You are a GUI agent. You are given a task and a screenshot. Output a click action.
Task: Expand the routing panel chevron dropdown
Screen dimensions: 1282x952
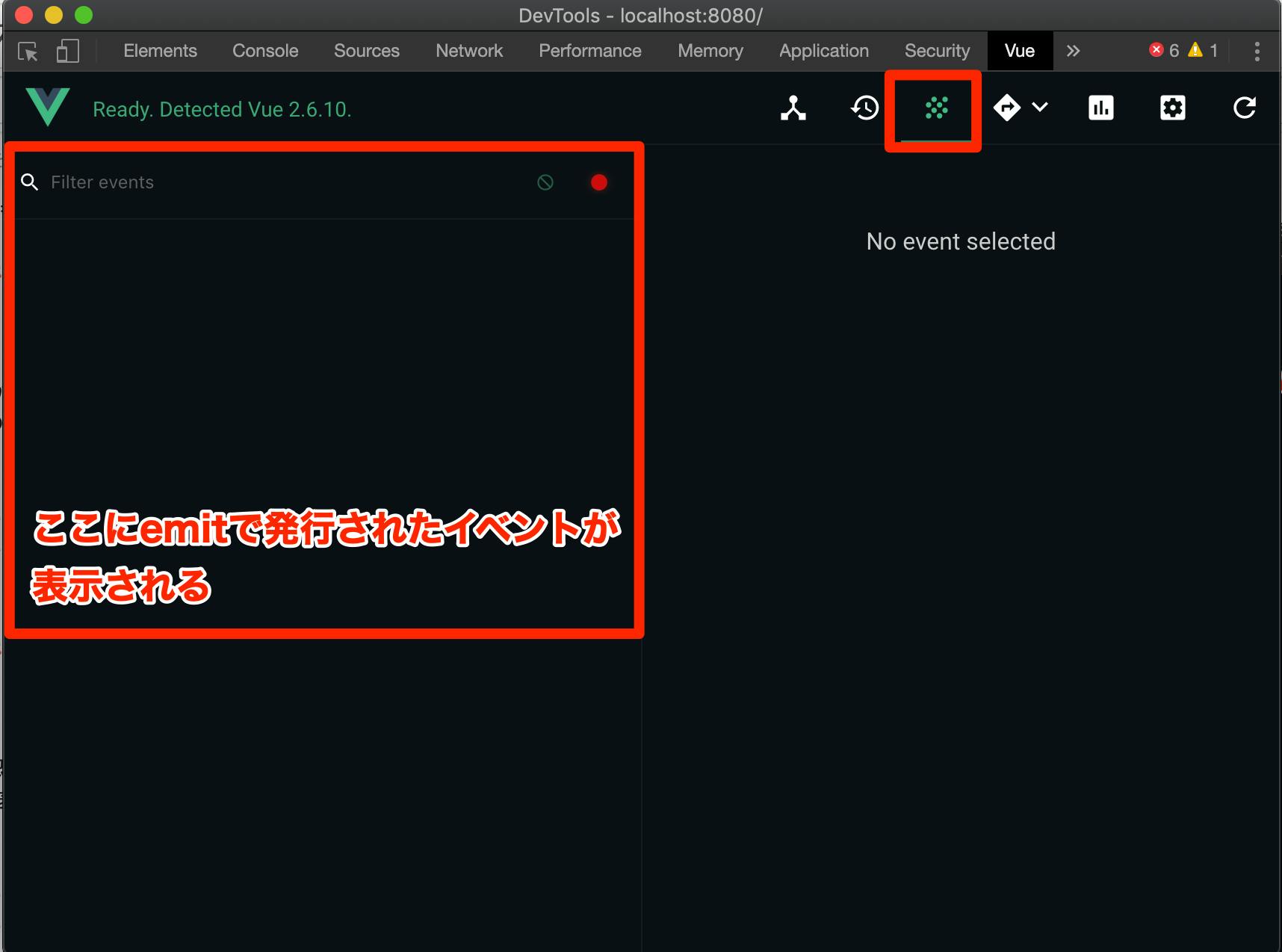pyautogui.click(x=1040, y=108)
